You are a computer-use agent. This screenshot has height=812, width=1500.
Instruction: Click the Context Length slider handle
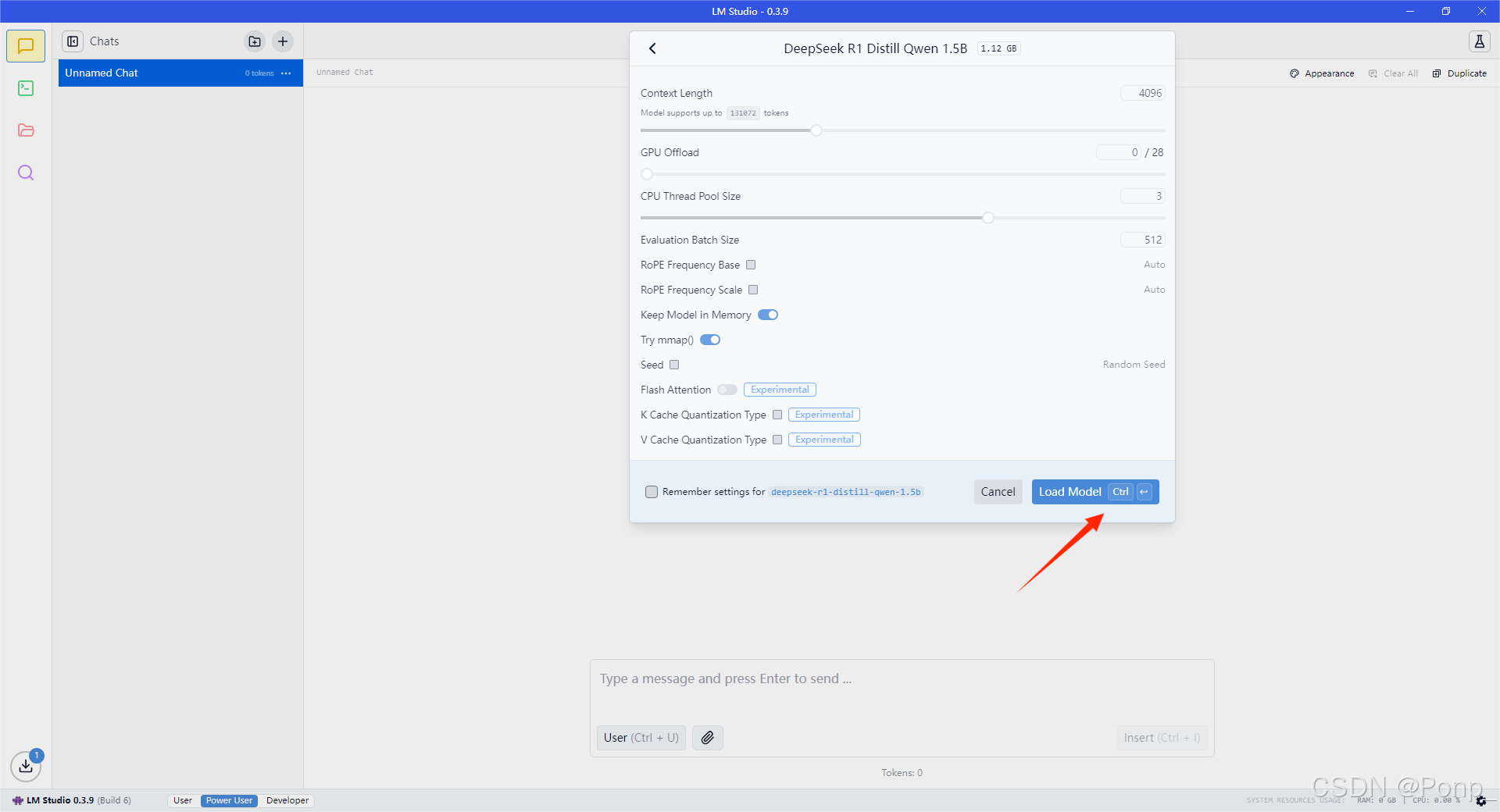(816, 130)
